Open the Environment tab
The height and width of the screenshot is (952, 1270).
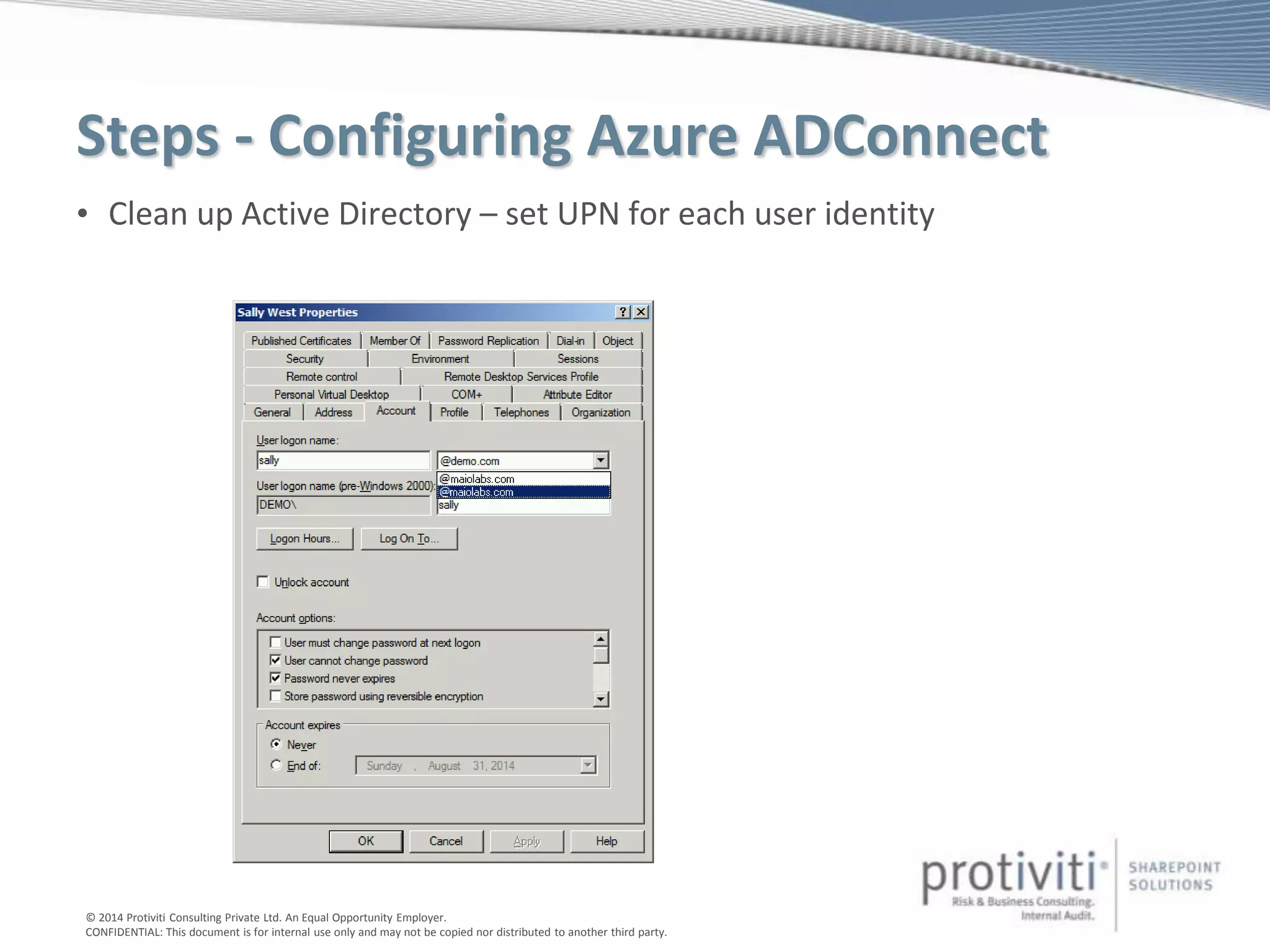440,359
